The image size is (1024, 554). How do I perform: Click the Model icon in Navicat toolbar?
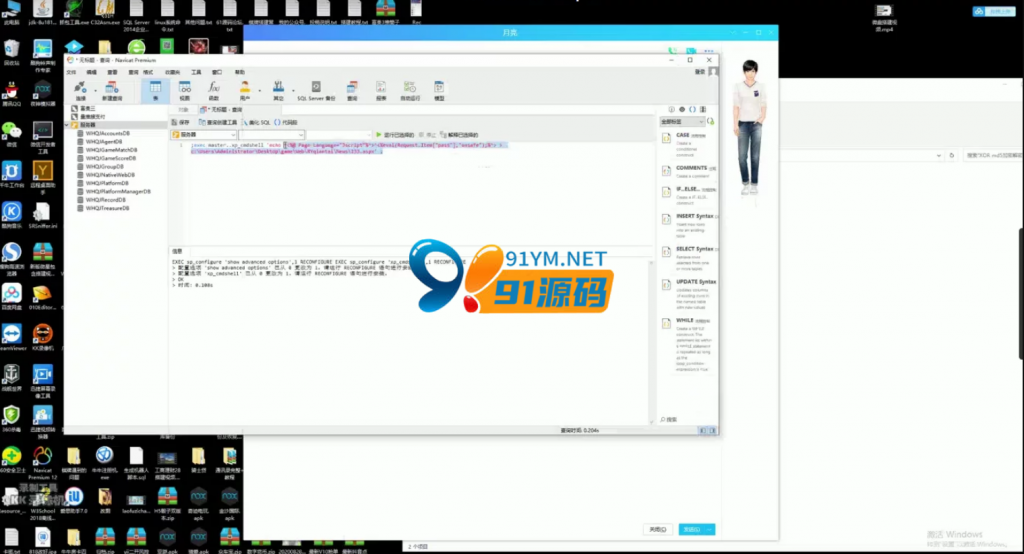(439, 90)
